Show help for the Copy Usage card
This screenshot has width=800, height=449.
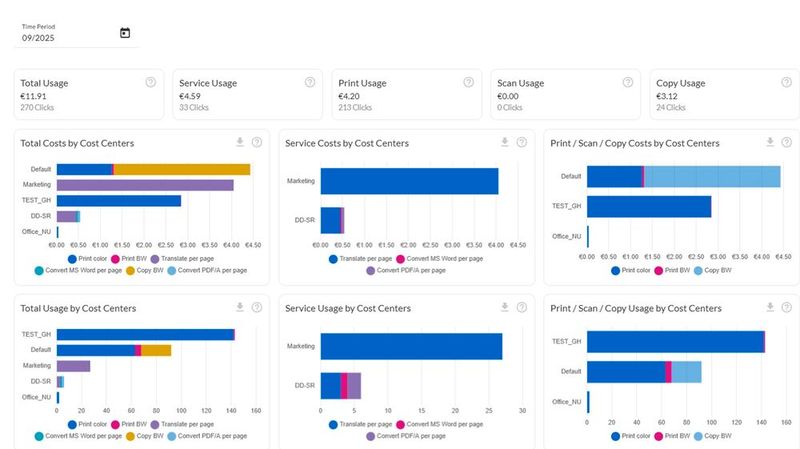click(x=786, y=82)
